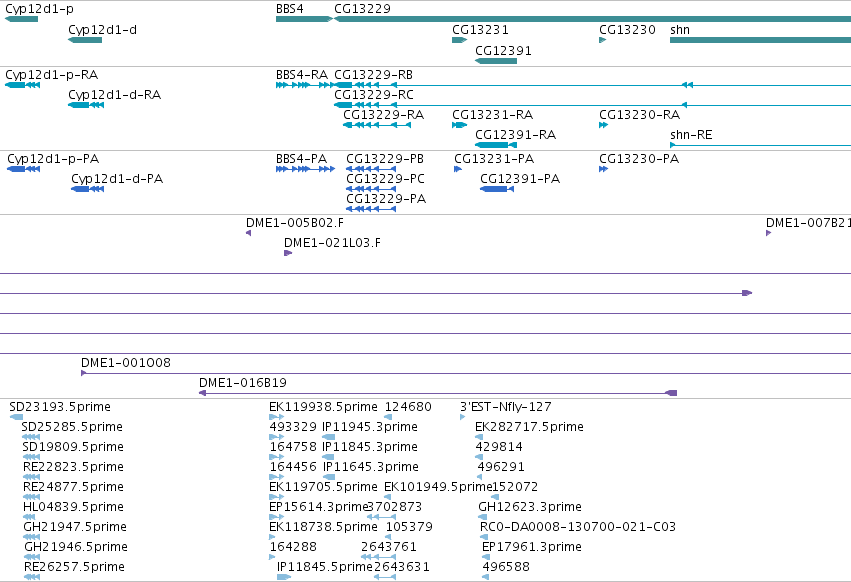Click the RC0-DA0008-130700-021-C03 EST label
The image size is (851, 582).
coord(577,527)
